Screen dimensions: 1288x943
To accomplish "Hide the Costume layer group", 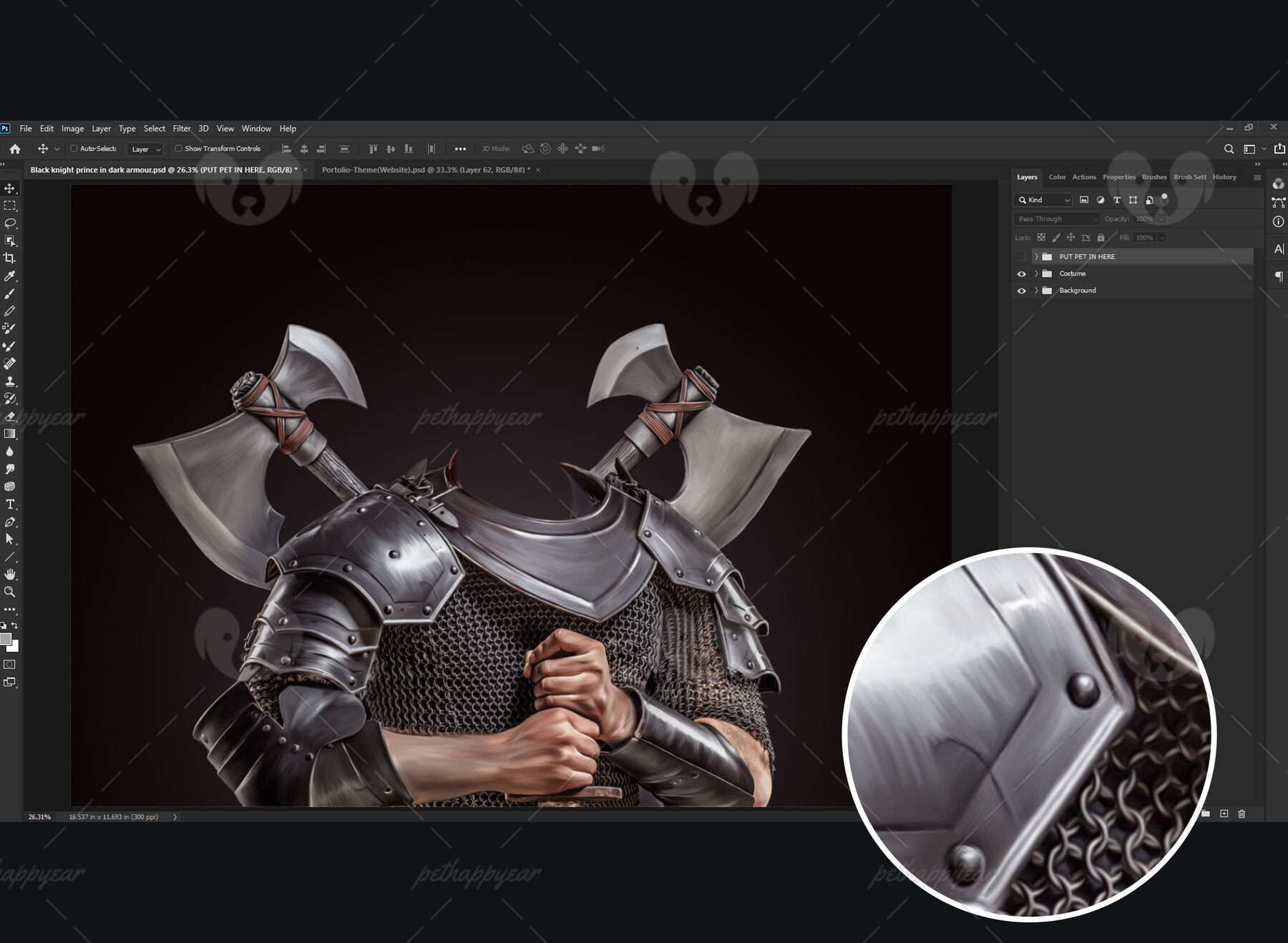I will pos(1022,273).
